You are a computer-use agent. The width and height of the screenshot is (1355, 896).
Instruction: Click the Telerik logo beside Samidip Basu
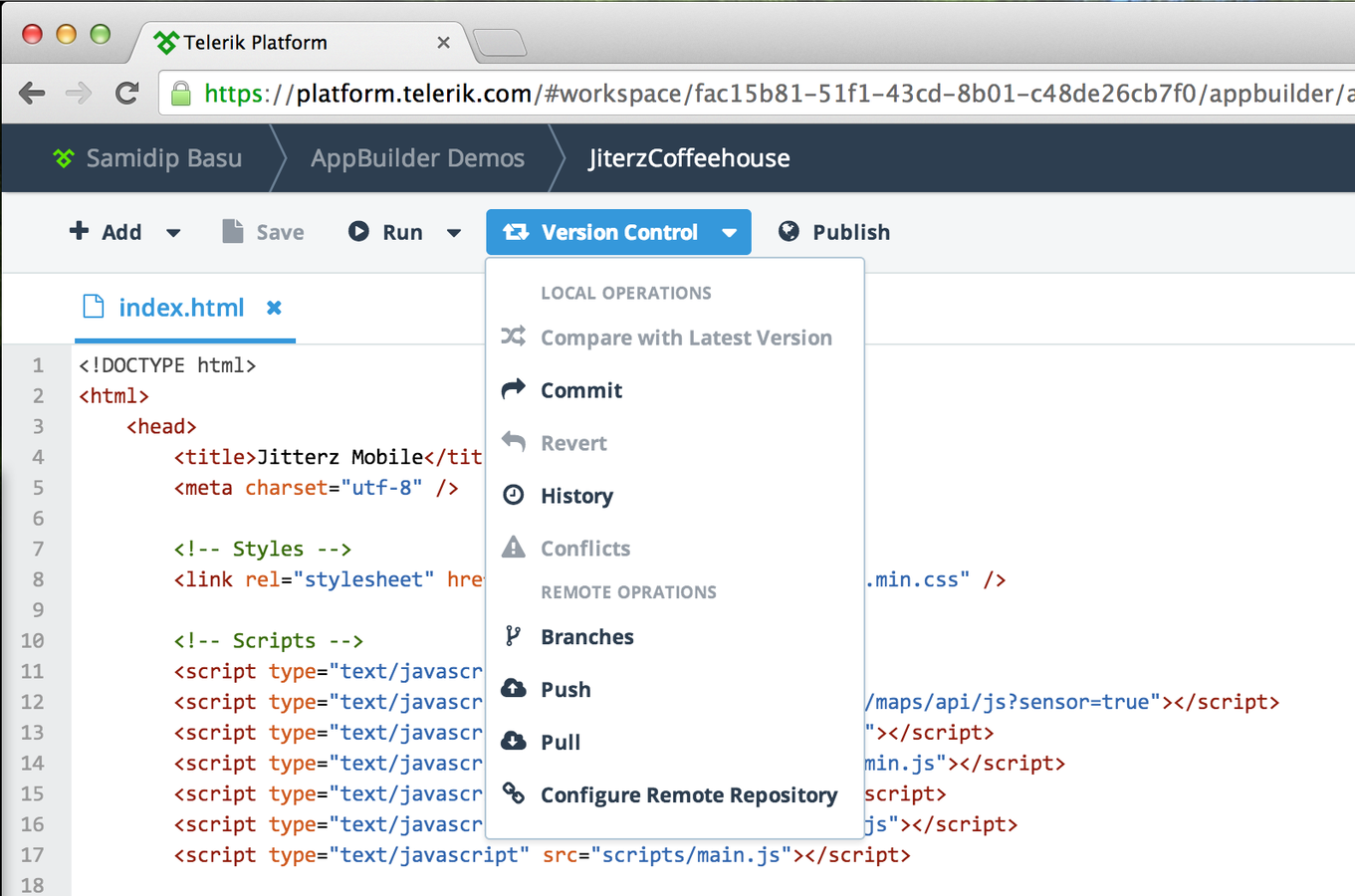tap(64, 157)
